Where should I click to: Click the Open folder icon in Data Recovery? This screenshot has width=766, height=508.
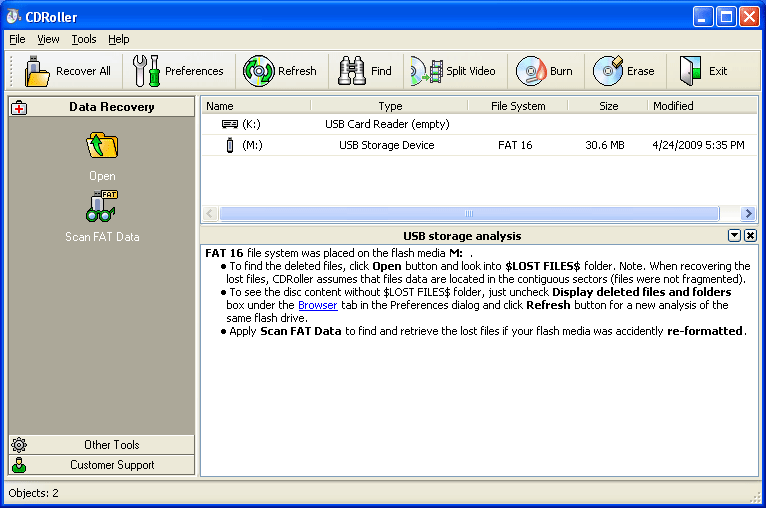[x=102, y=145]
